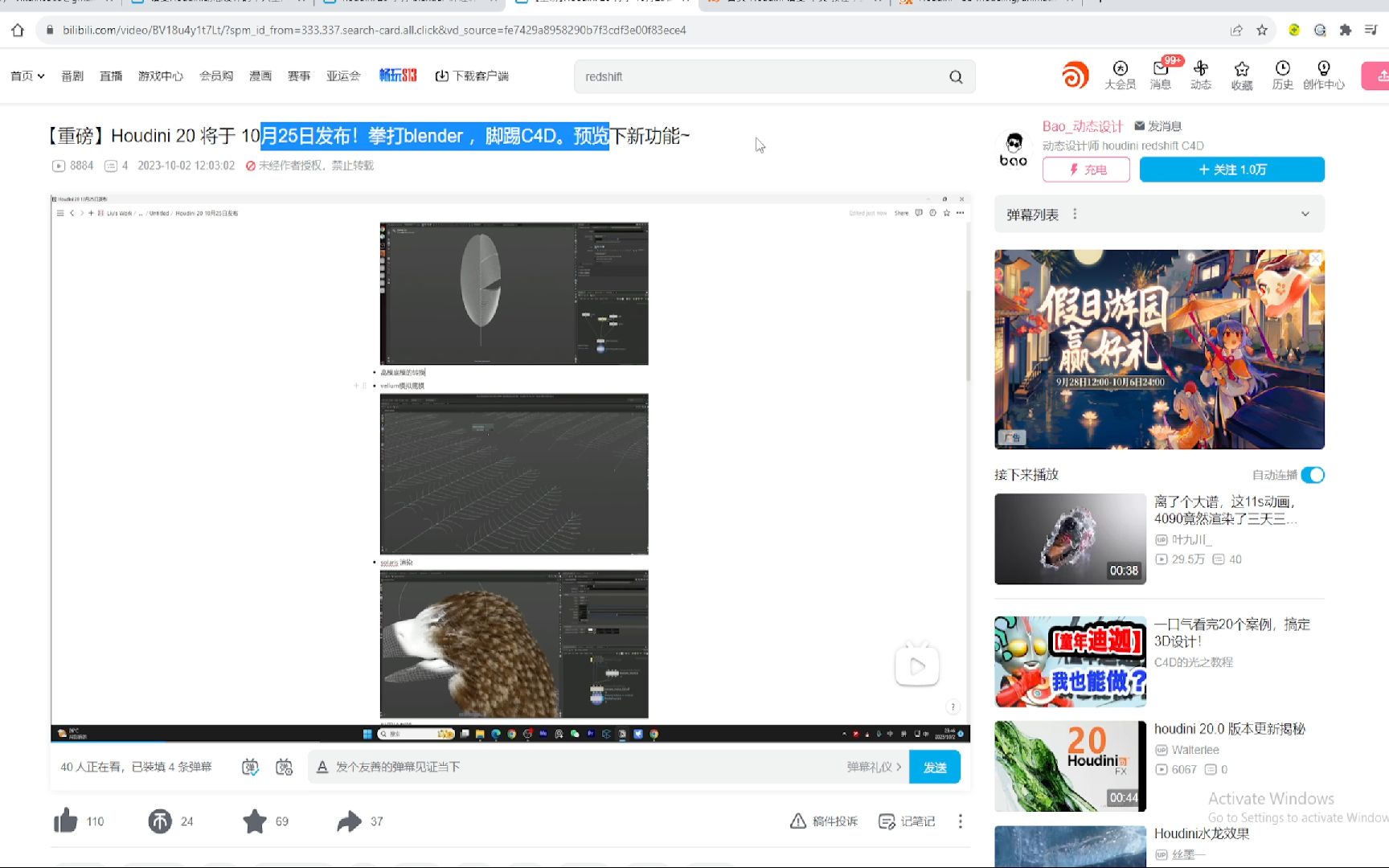Click the search magnifier icon
Viewport: 1389px width, 868px height.
(956, 76)
